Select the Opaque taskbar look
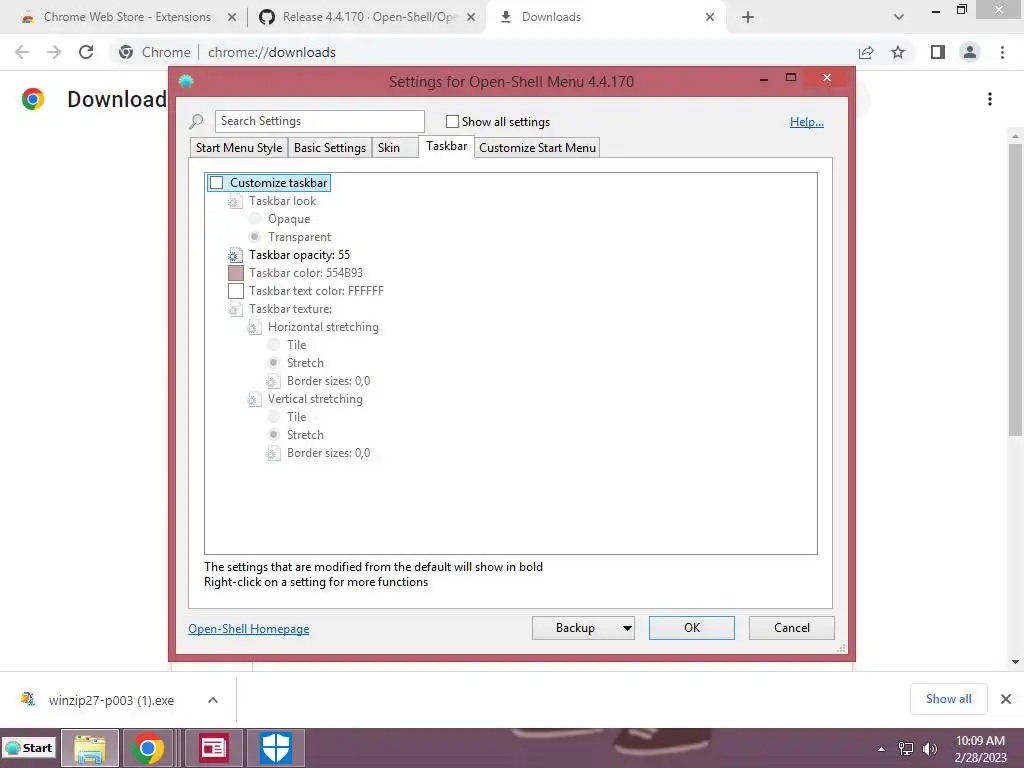This screenshot has width=1024, height=768. point(255,219)
